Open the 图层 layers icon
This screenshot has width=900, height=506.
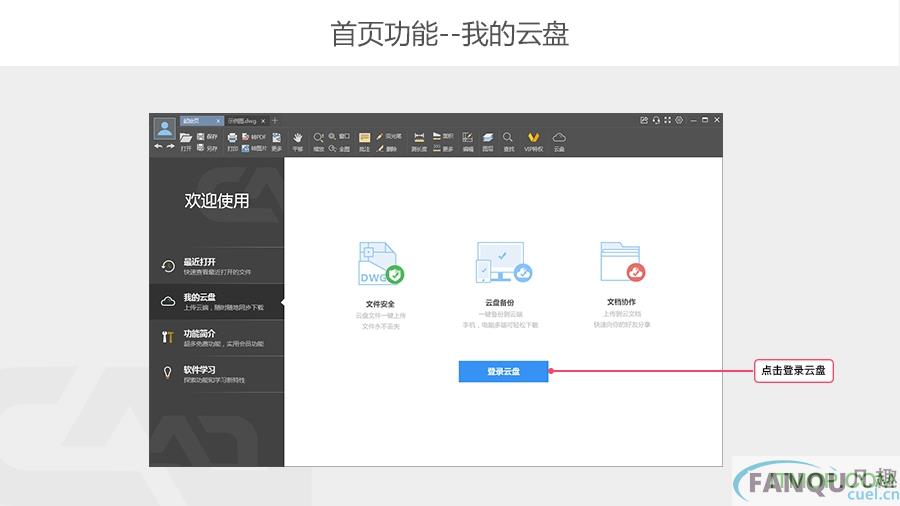488,138
